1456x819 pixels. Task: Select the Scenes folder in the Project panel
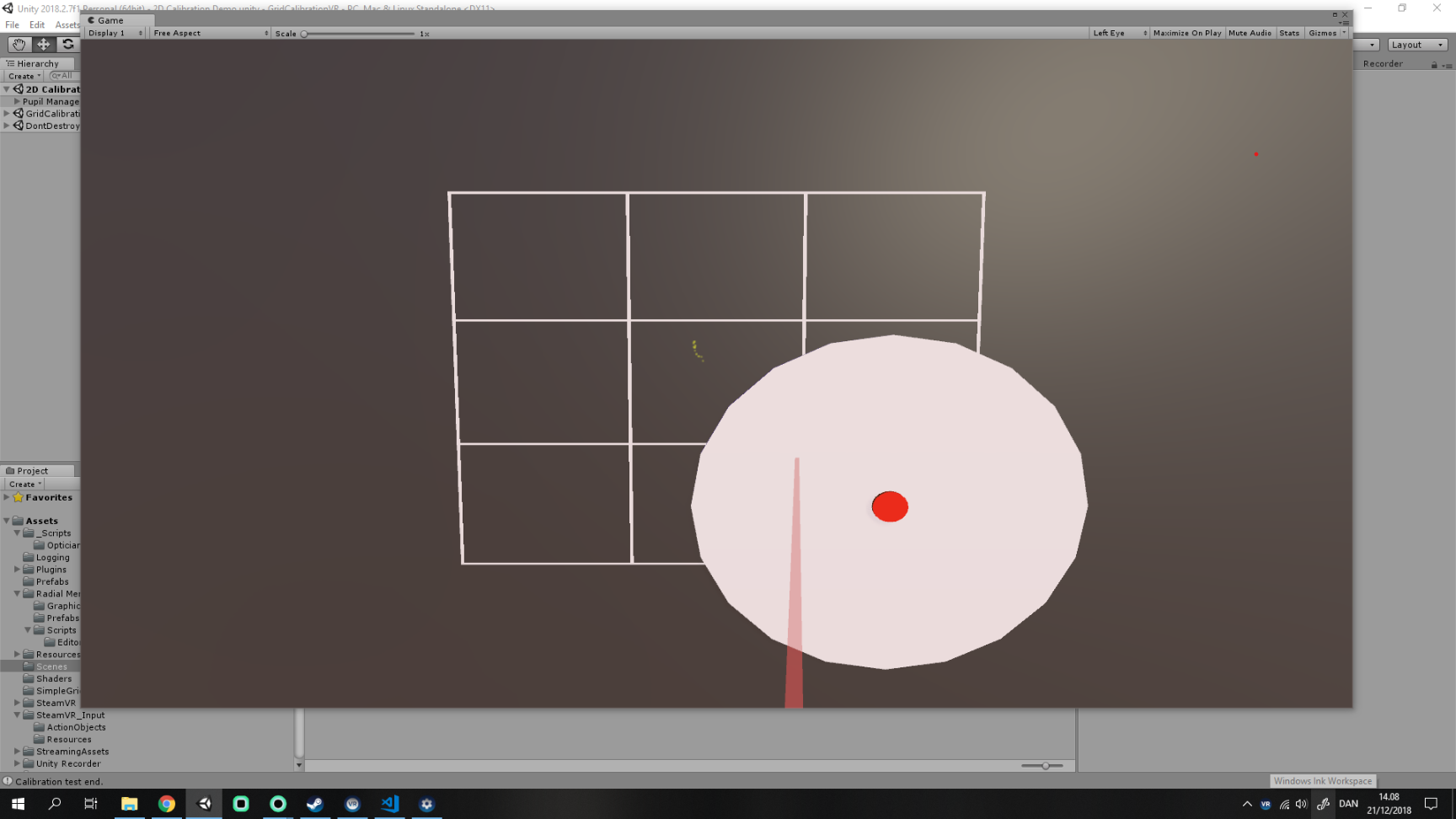[52, 666]
